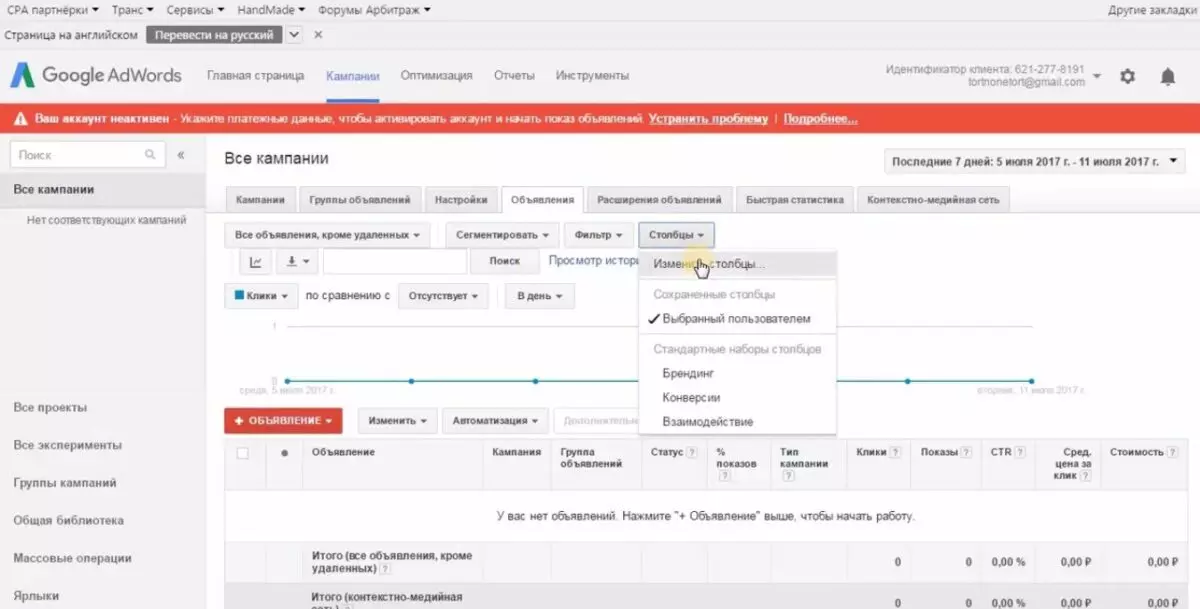Click the Google AdWords logo
This screenshot has height=609, width=1200.
click(96, 76)
